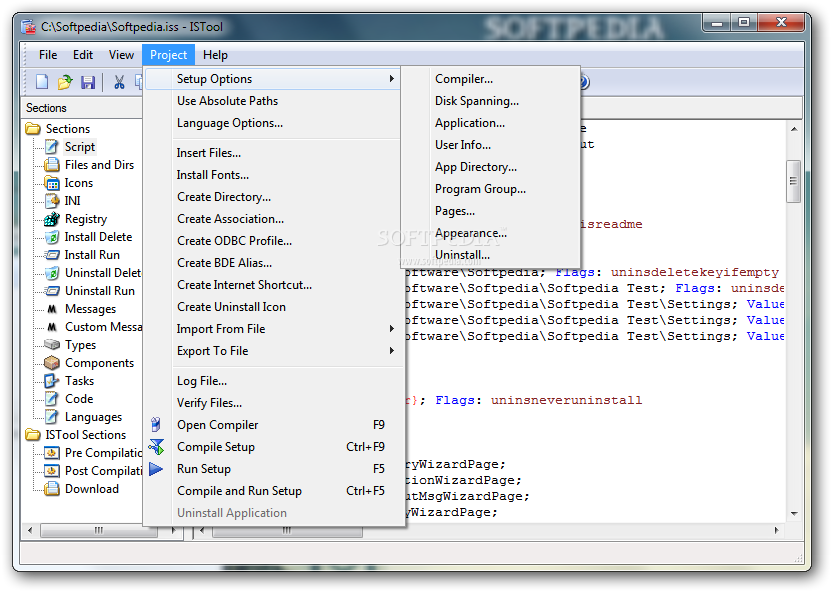Open the Help menu
Image resolution: width=832 pixels, height=592 pixels.
coord(215,55)
